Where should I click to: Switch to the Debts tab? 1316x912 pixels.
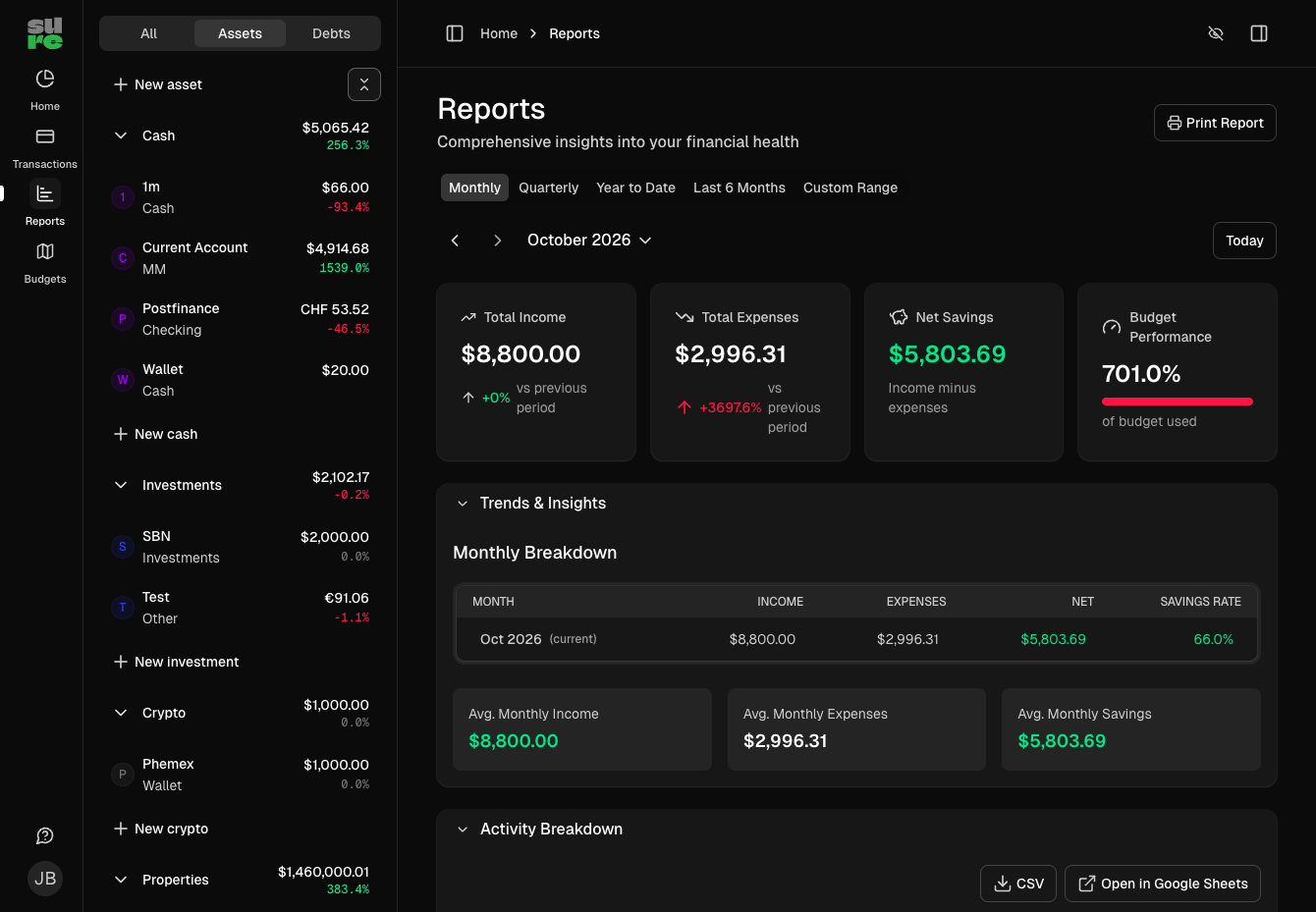(331, 33)
